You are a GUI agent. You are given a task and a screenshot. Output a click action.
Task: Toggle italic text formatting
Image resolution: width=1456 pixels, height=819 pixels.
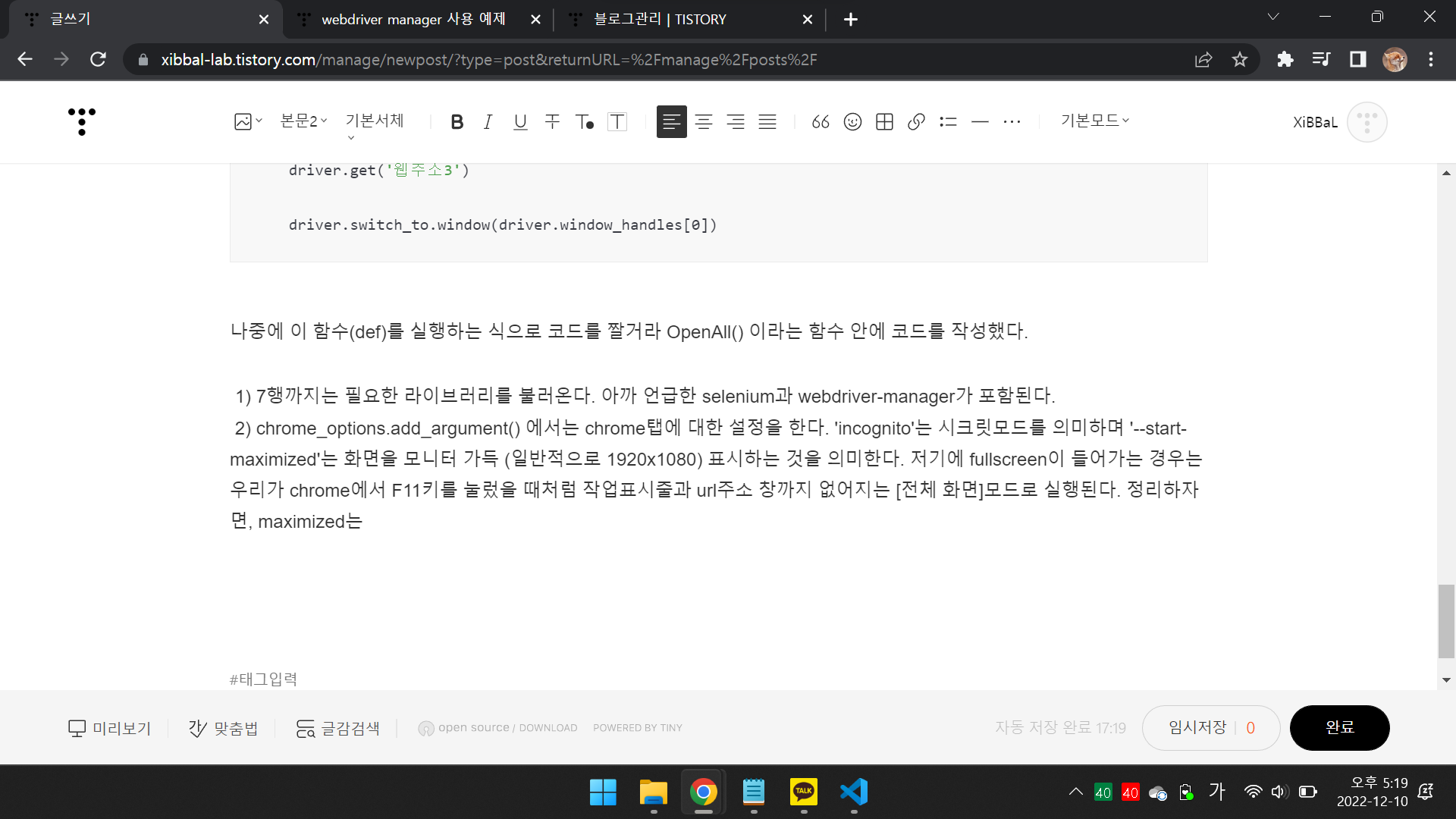coord(488,121)
